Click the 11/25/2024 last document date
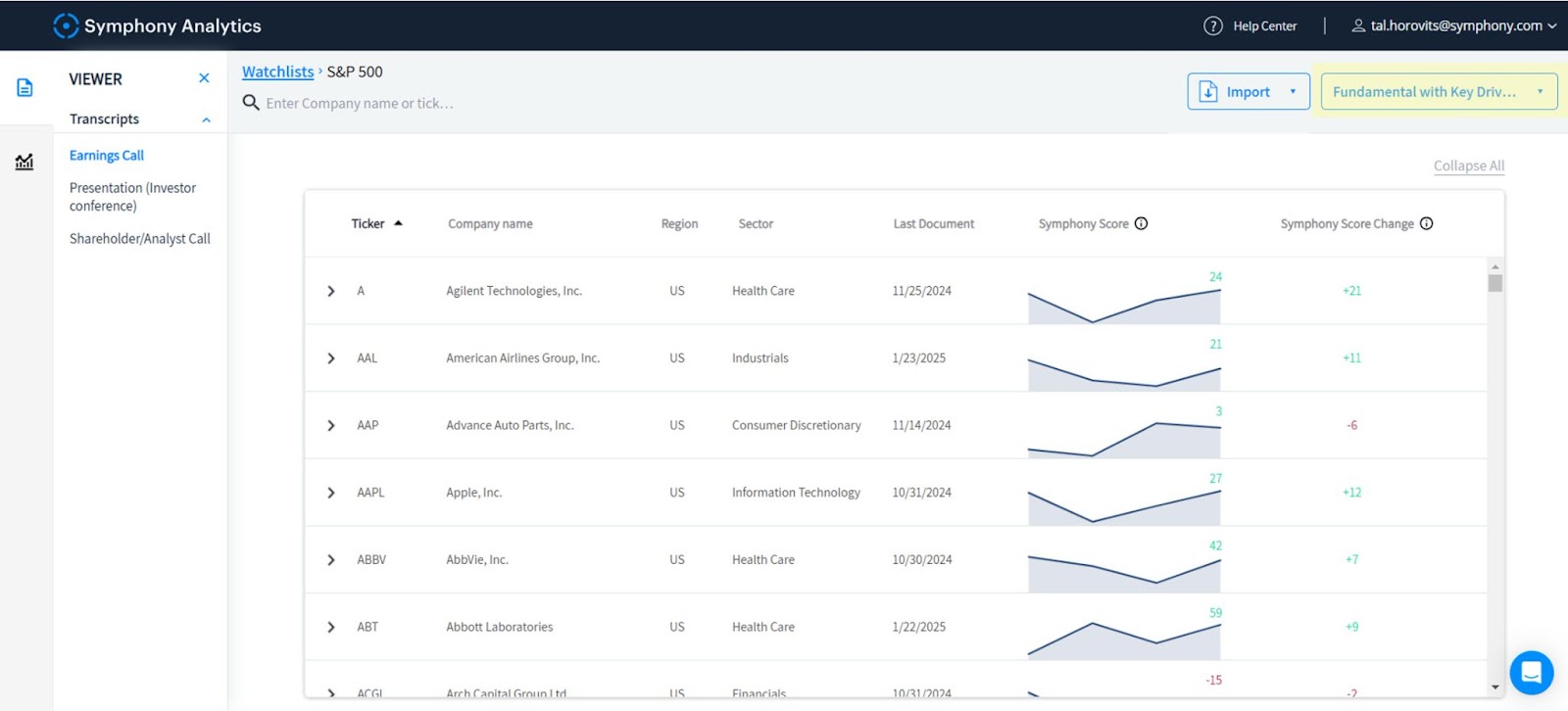Screen dimensions: 1568x711 [922, 292]
